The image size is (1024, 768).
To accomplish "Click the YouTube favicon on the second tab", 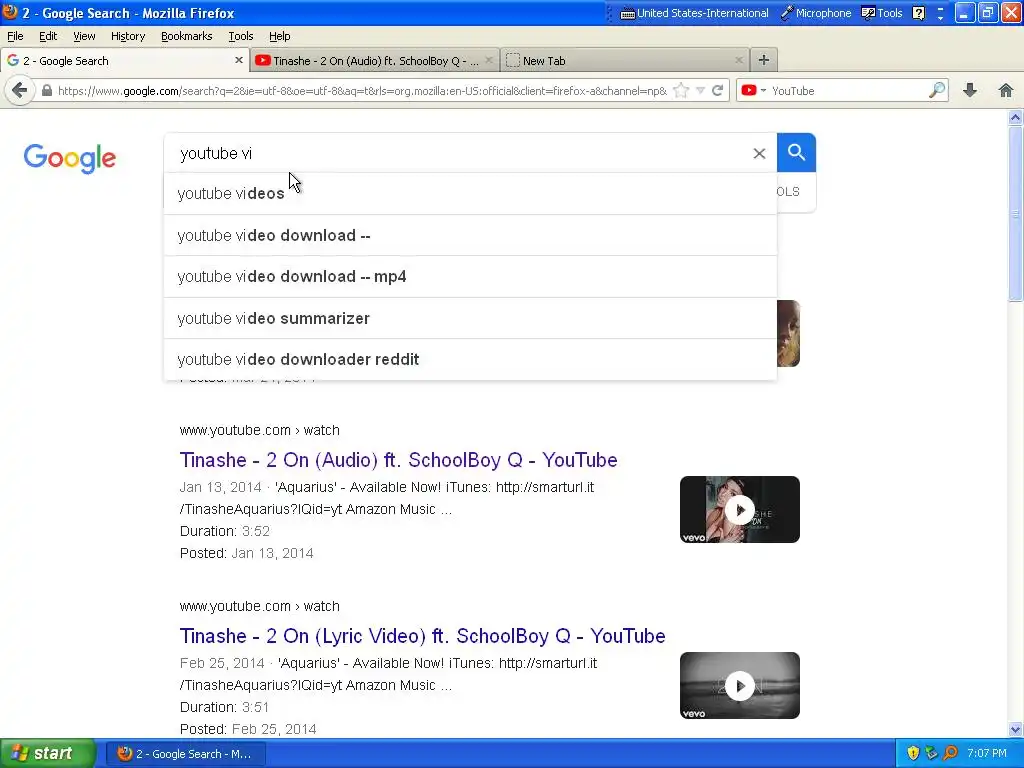I will [x=263, y=60].
